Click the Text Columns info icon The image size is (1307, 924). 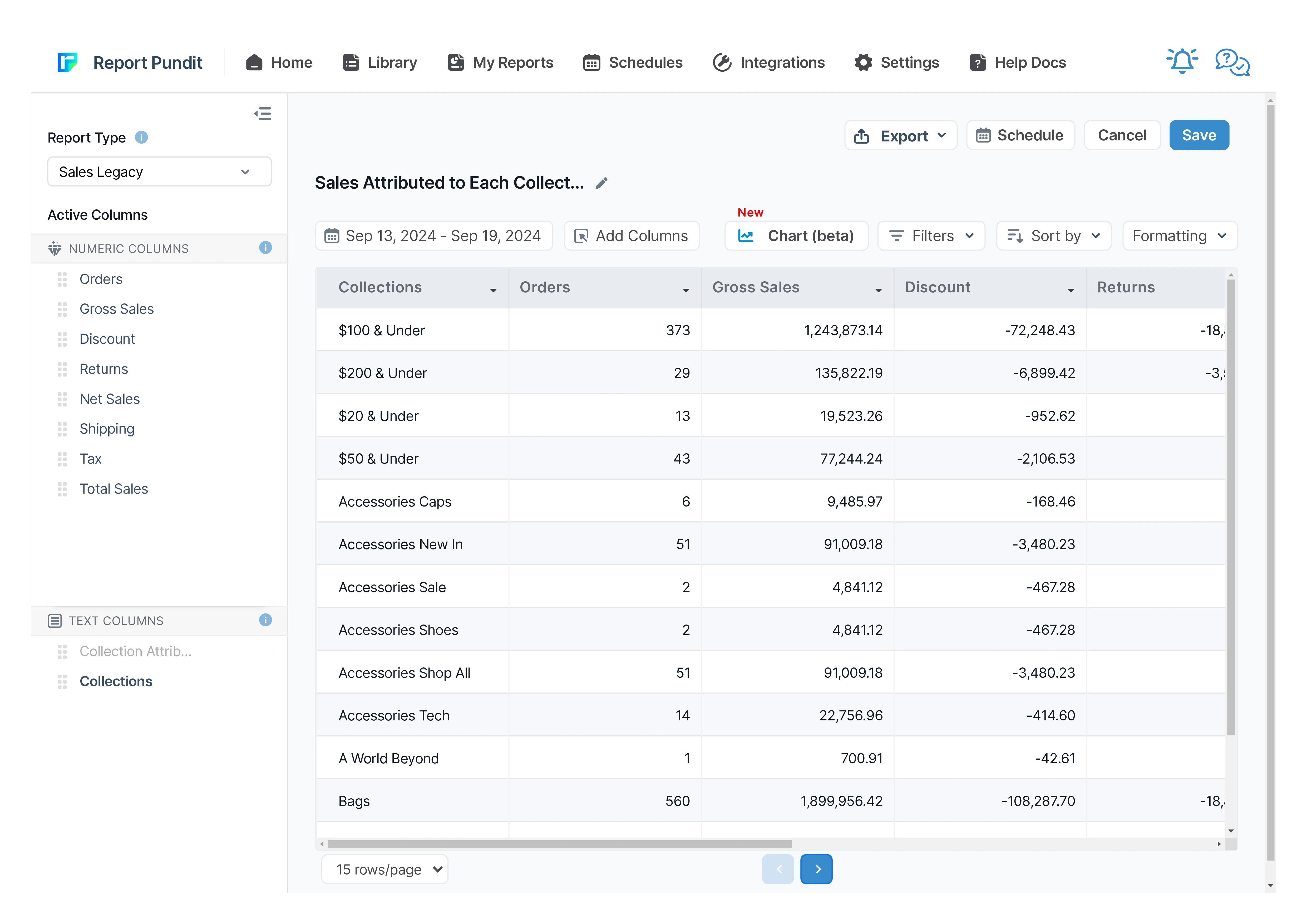click(x=265, y=620)
